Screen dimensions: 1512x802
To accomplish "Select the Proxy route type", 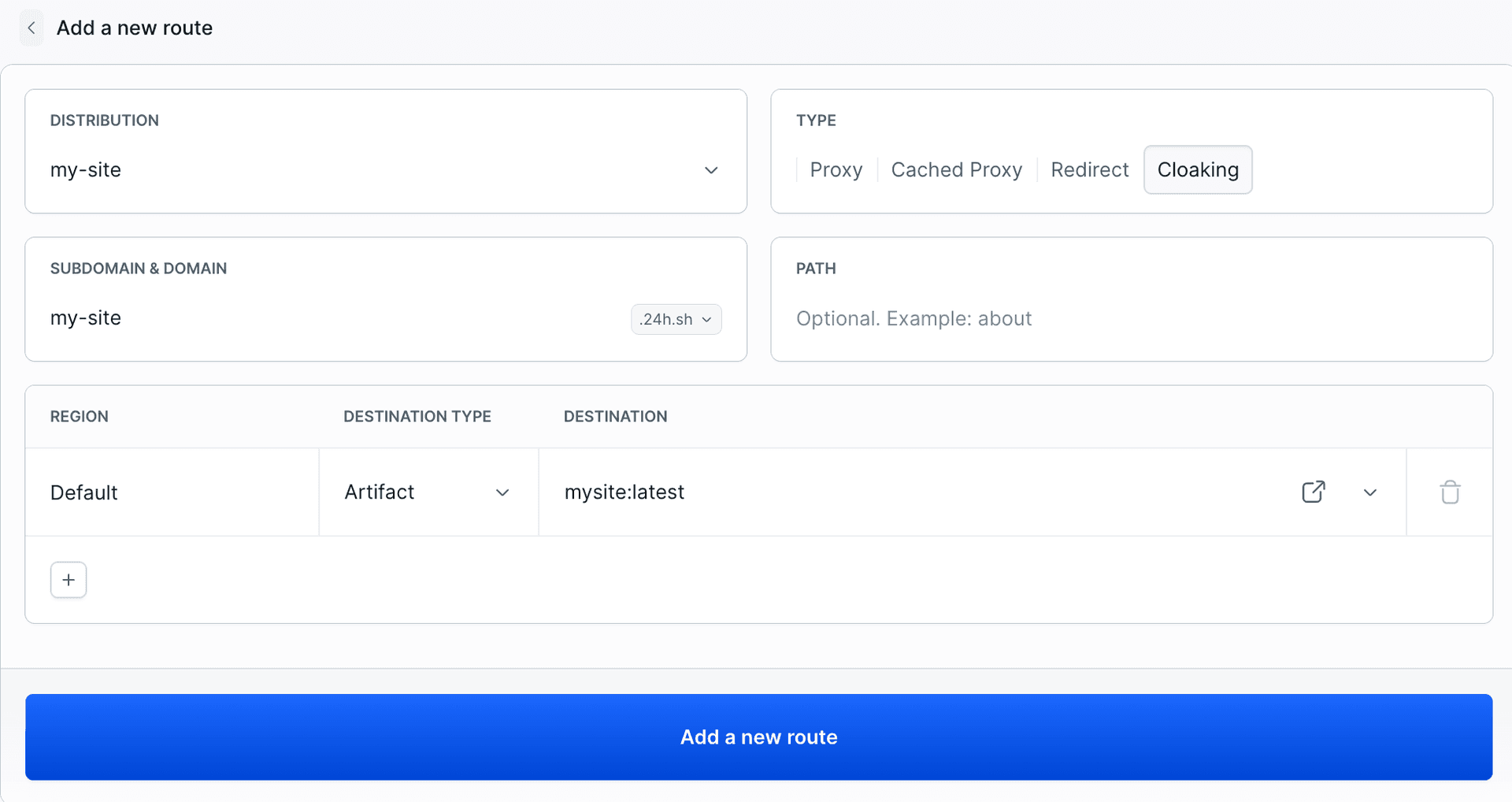I will pos(836,170).
